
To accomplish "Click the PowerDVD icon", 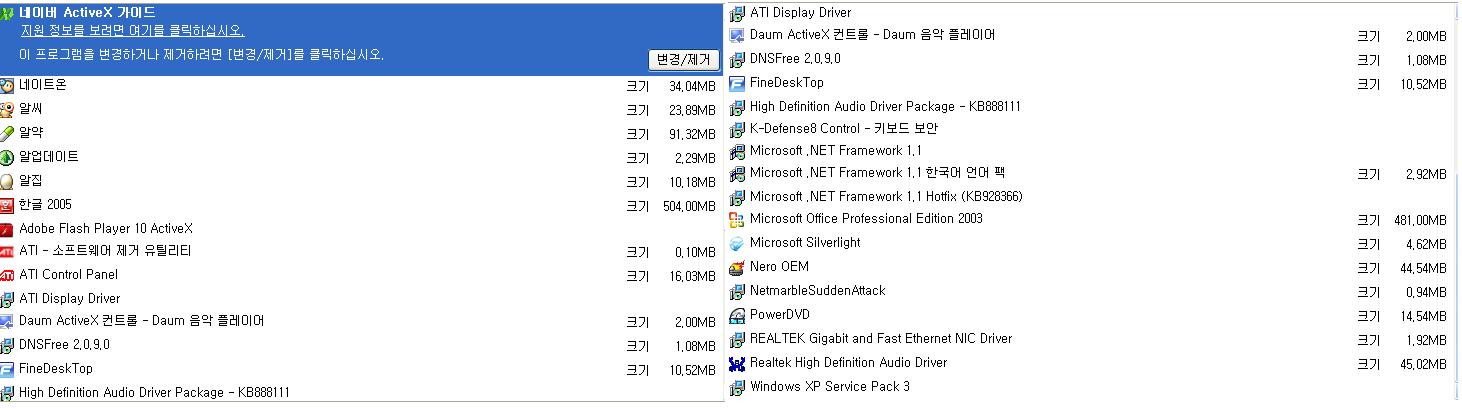I will [x=738, y=316].
